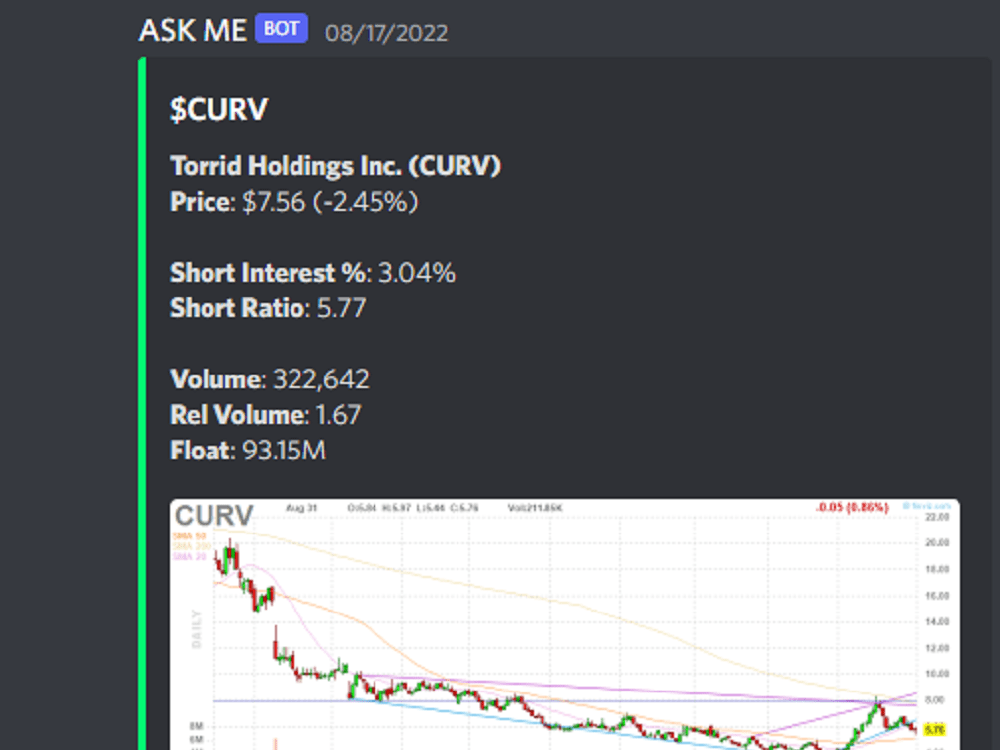Open the CURV daily chart image
Viewport: 1000px width, 750px height.
click(x=564, y=624)
